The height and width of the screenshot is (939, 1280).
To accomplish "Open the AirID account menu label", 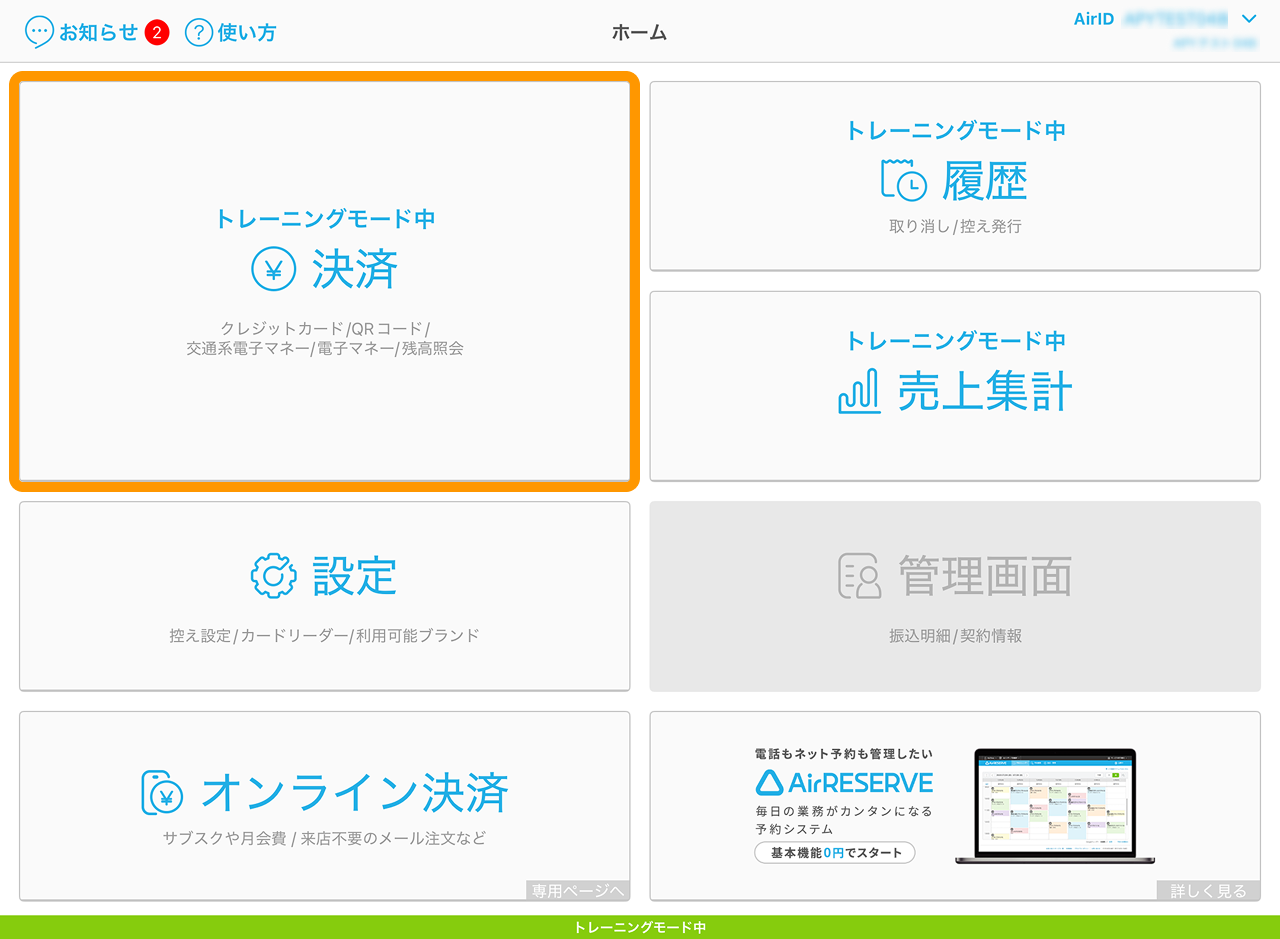I will 1093,19.
